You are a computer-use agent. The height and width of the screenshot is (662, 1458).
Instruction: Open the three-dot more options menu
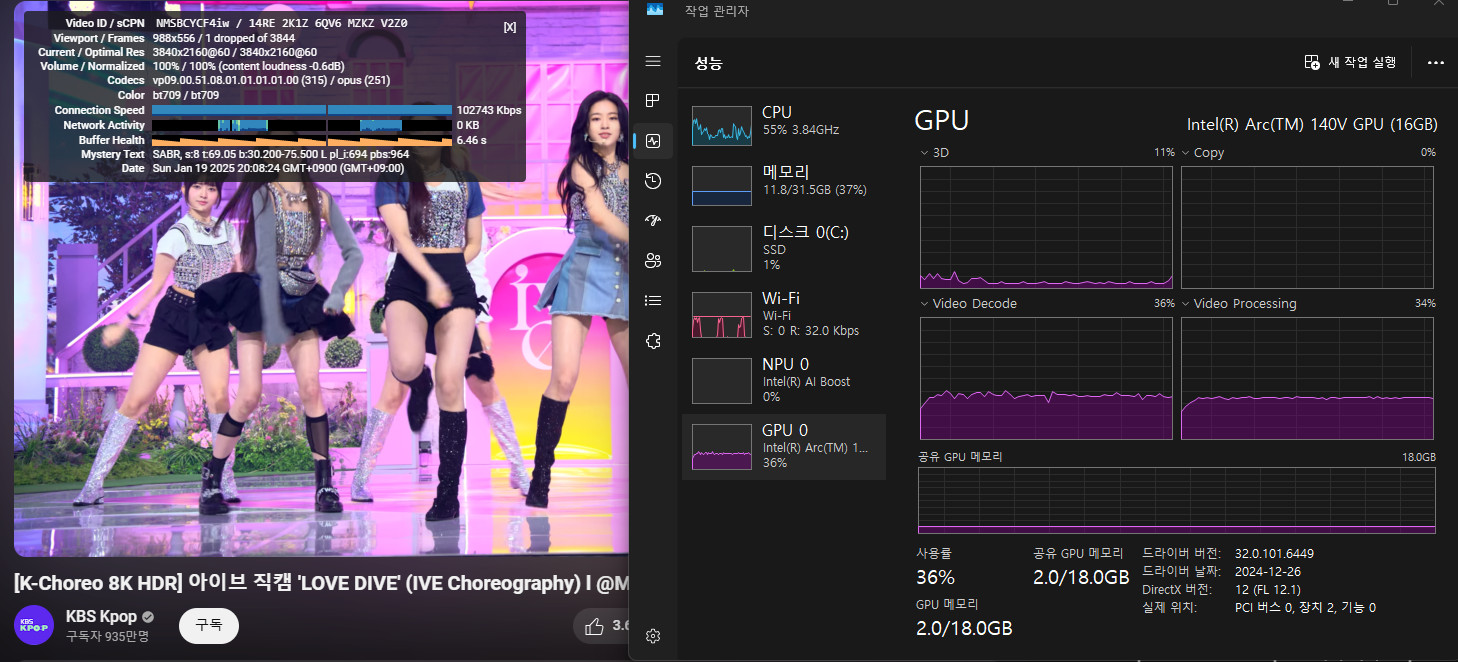pyautogui.click(x=1436, y=62)
